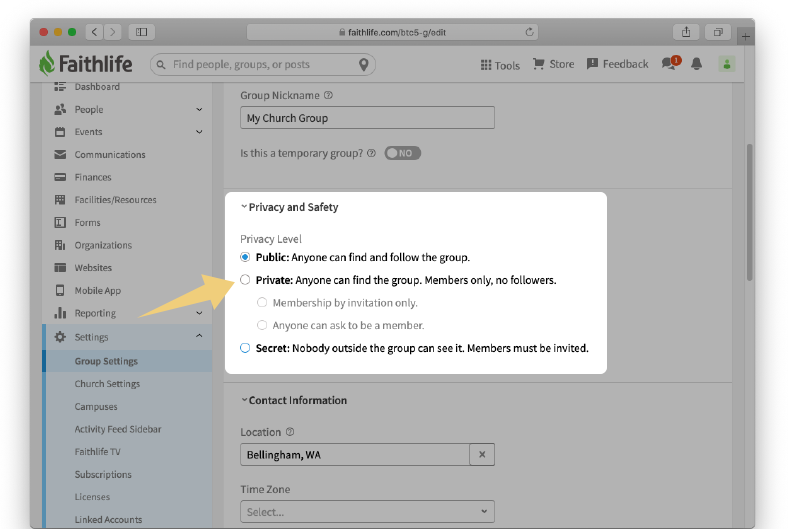The width and height of the screenshot is (788, 529).
Task: Click the location pin in the search bar
Action: [363, 64]
